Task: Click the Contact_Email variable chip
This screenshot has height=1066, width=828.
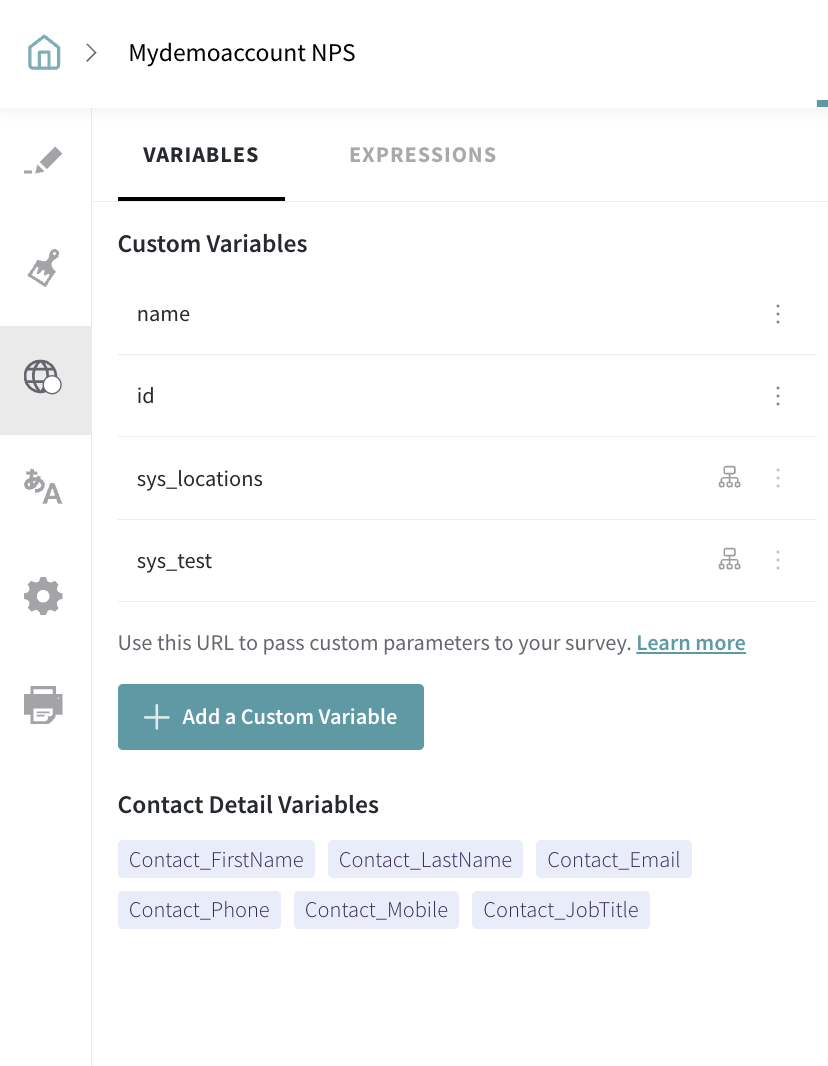Action: (613, 860)
